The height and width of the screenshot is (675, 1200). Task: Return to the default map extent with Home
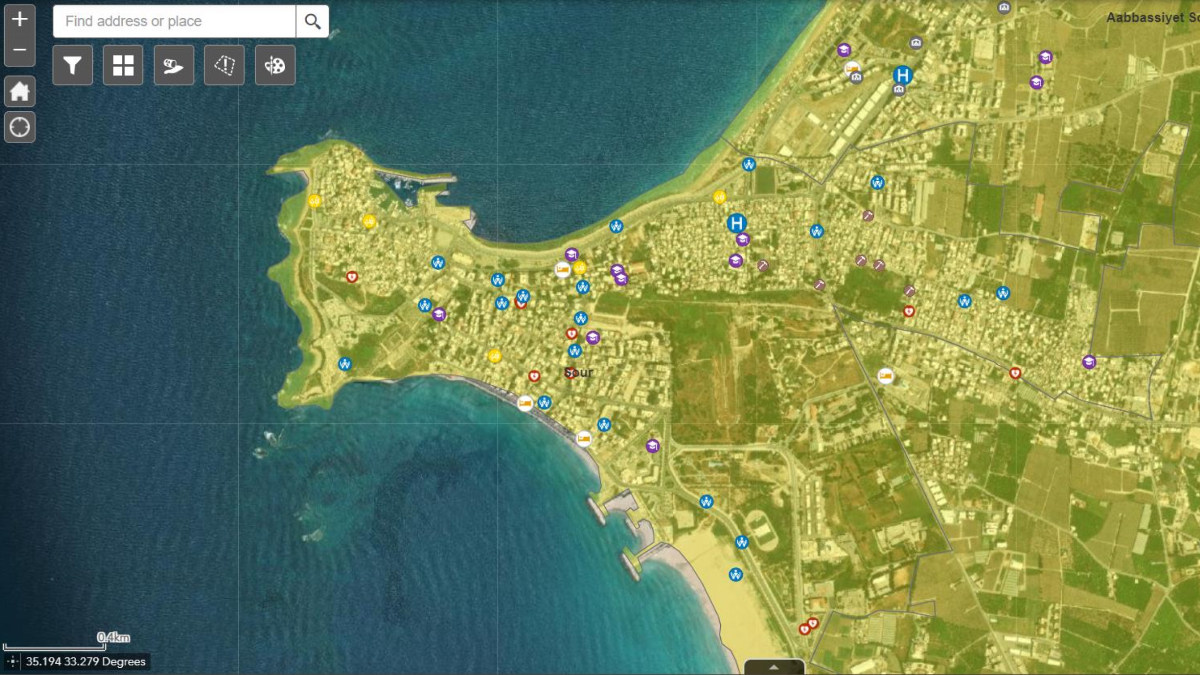19,91
